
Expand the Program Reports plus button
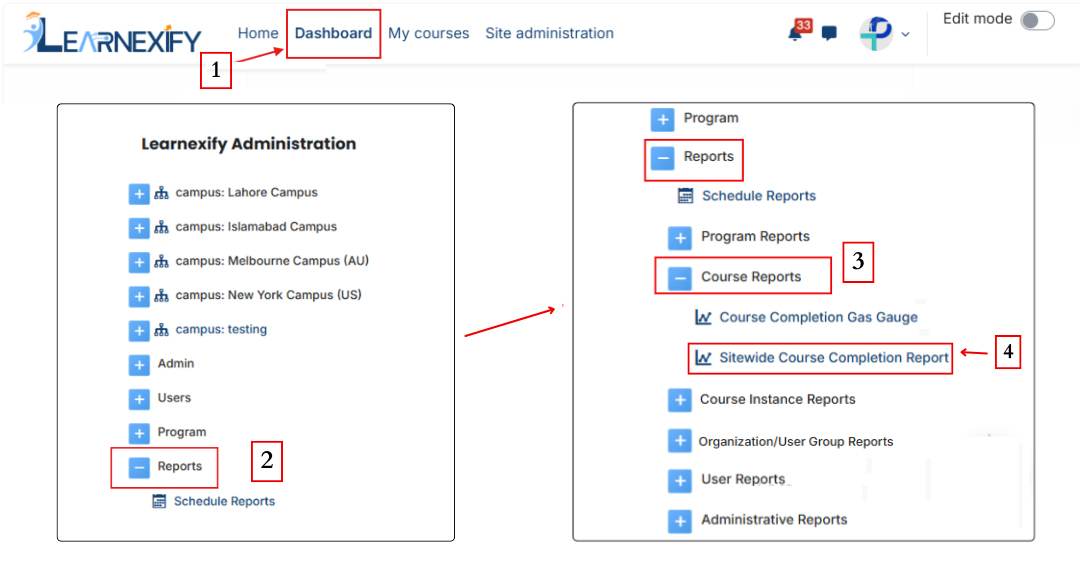pos(680,238)
